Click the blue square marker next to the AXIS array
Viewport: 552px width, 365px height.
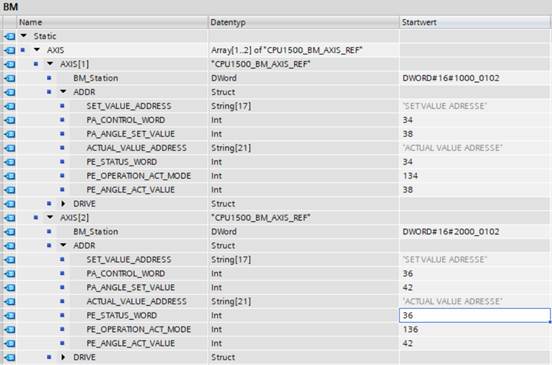pos(23,50)
